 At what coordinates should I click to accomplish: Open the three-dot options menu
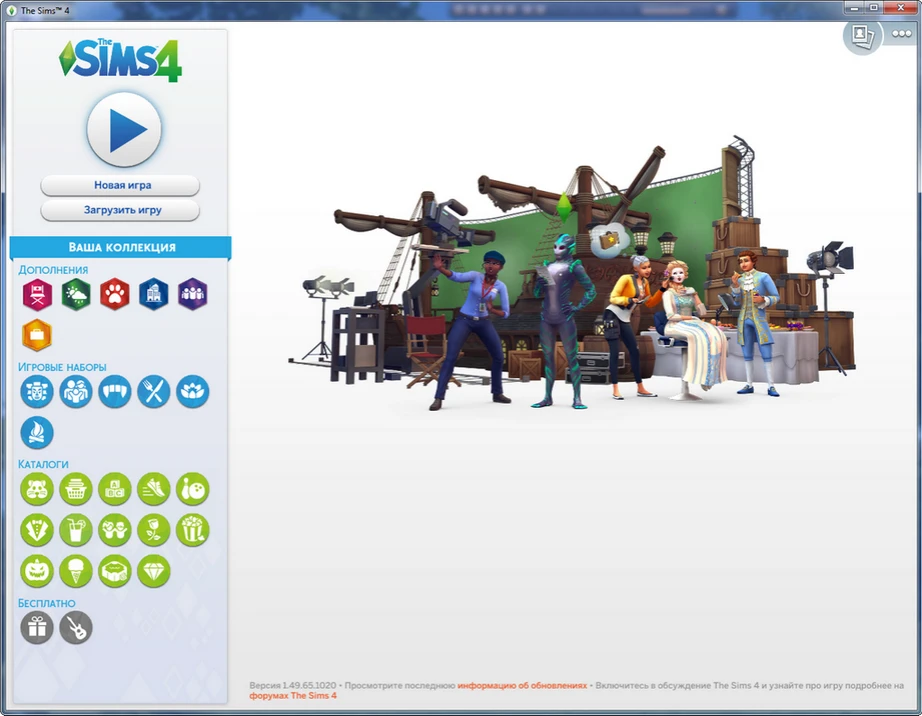pos(900,33)
